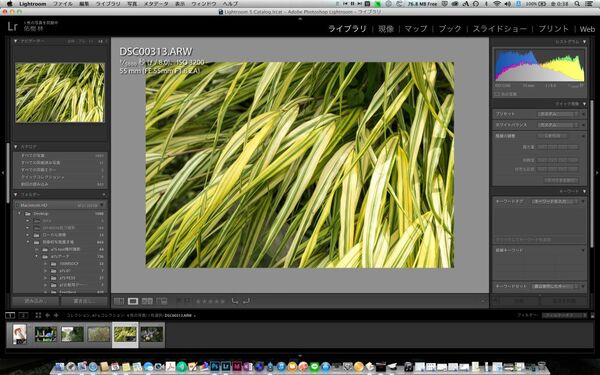Switch to Grid view in toolbar
Screen dimensions: 600x375
click(x=119, y=301)
